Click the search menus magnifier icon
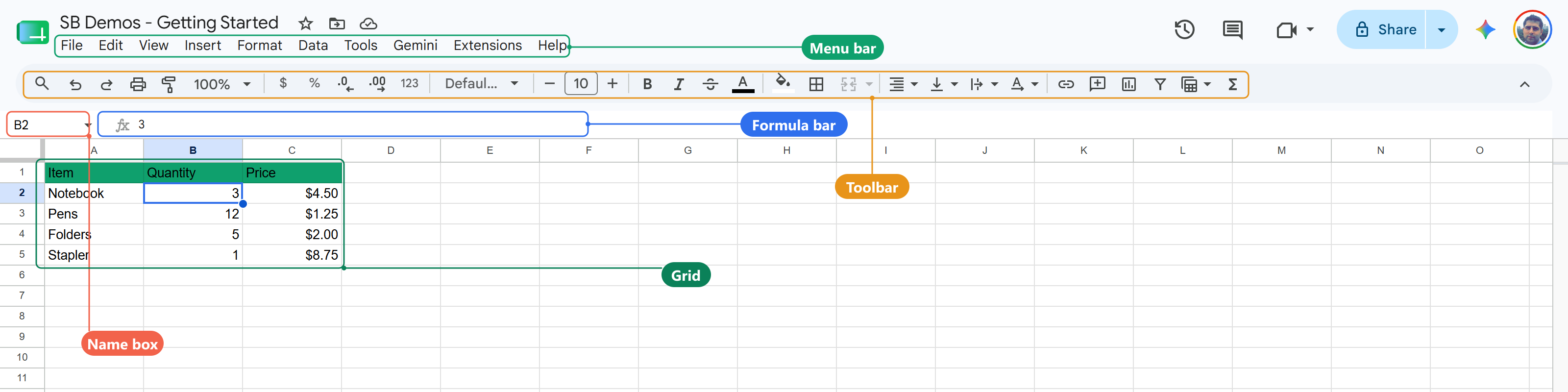The width and height of the screenshot is (1568, 392). (x=41, y=83)
